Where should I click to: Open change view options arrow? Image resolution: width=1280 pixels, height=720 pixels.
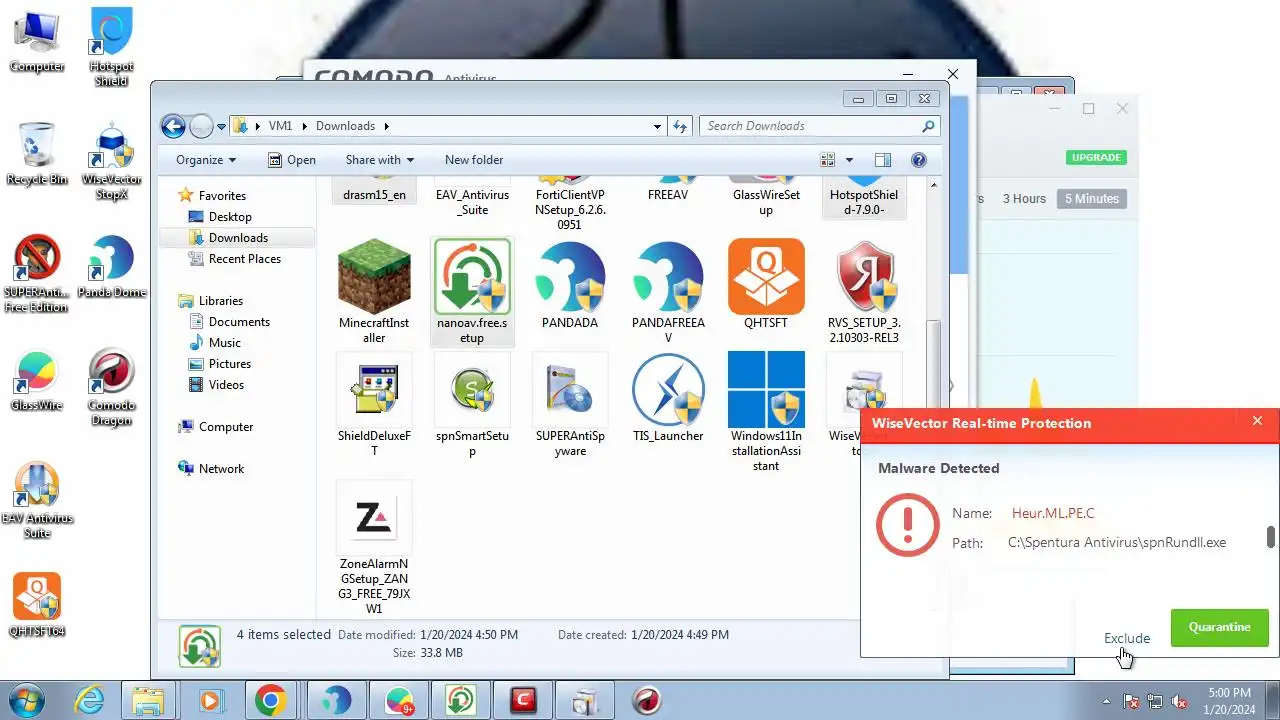coord(849,160)
